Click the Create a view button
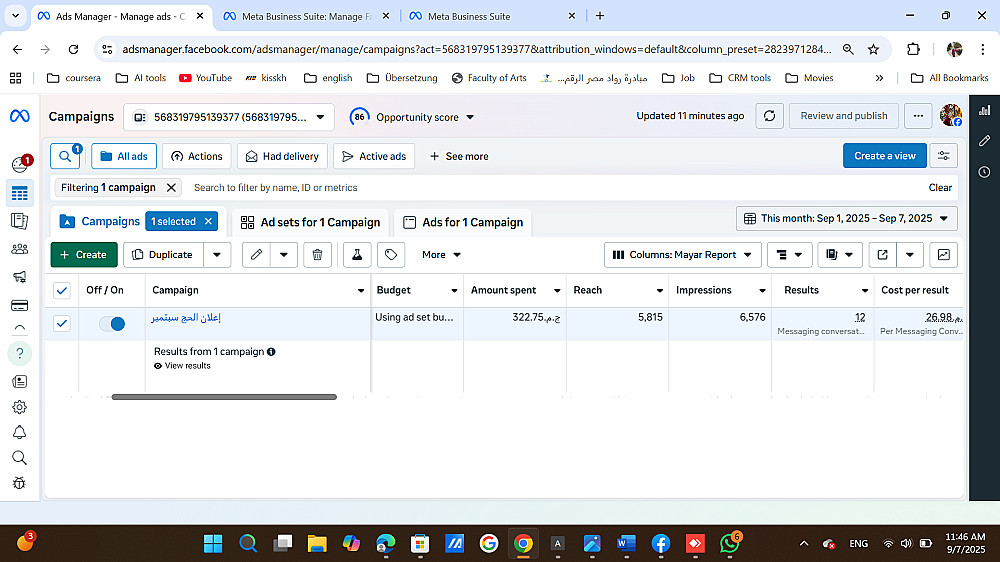 885,156
